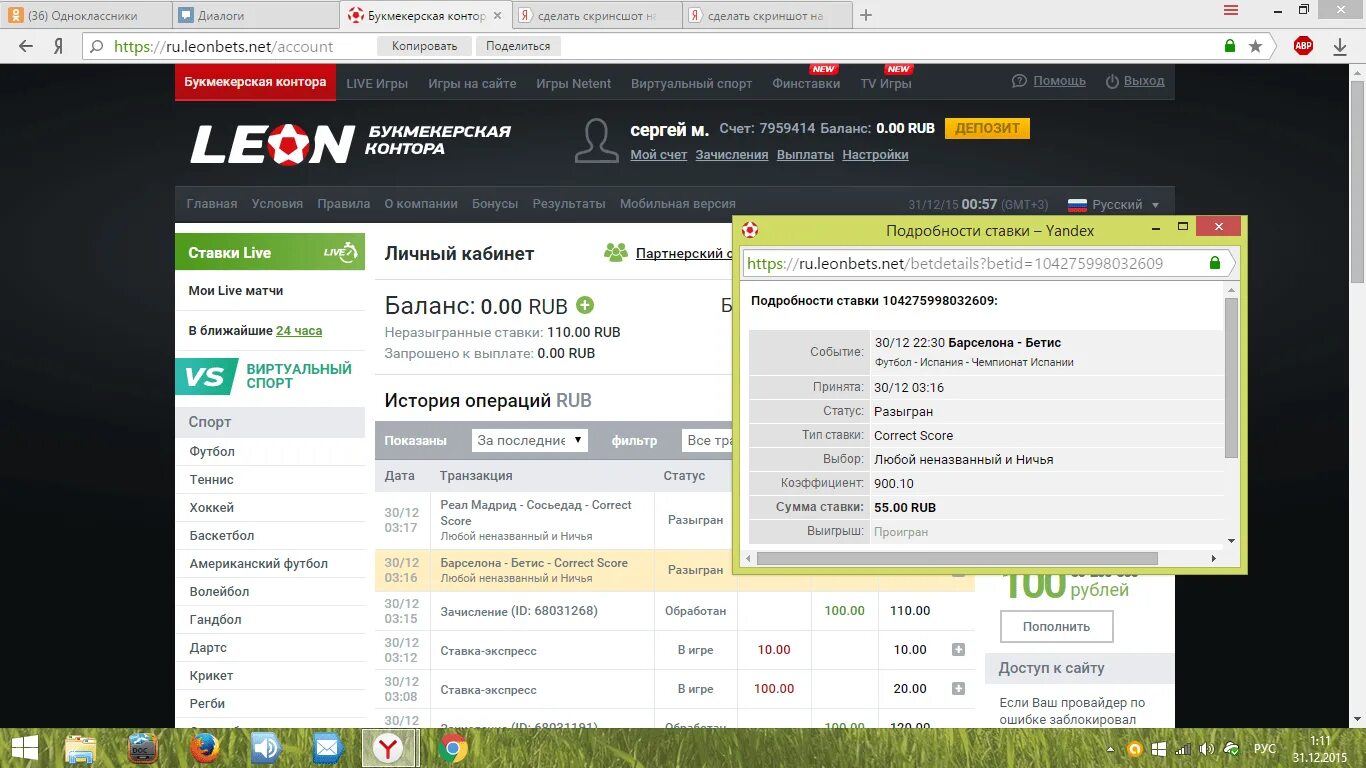Click the green padlock in main address bar

[x=1230, y=46]
